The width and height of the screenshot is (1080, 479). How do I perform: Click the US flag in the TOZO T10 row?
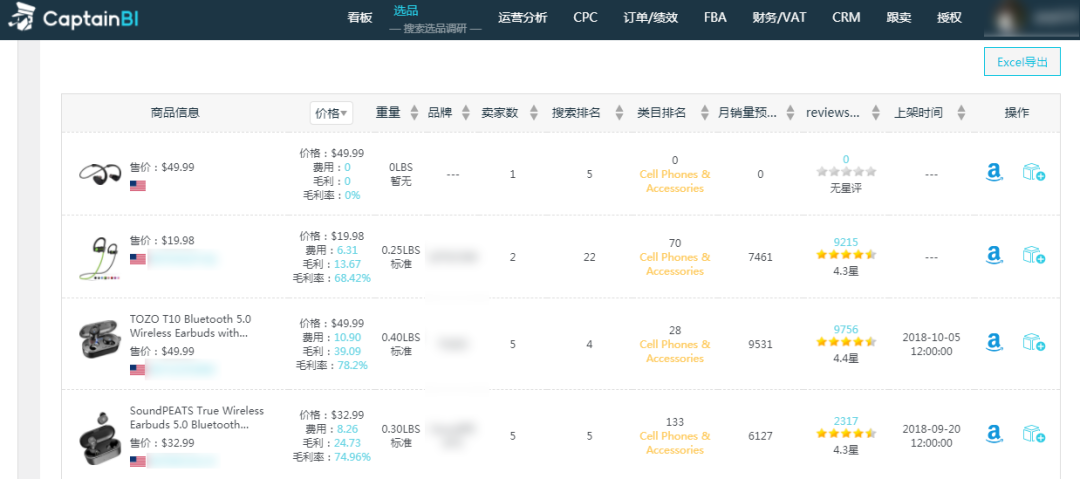138,369
